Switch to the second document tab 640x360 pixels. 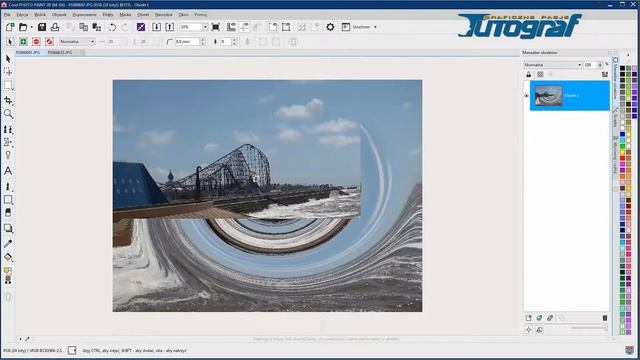tap(60, 53)
